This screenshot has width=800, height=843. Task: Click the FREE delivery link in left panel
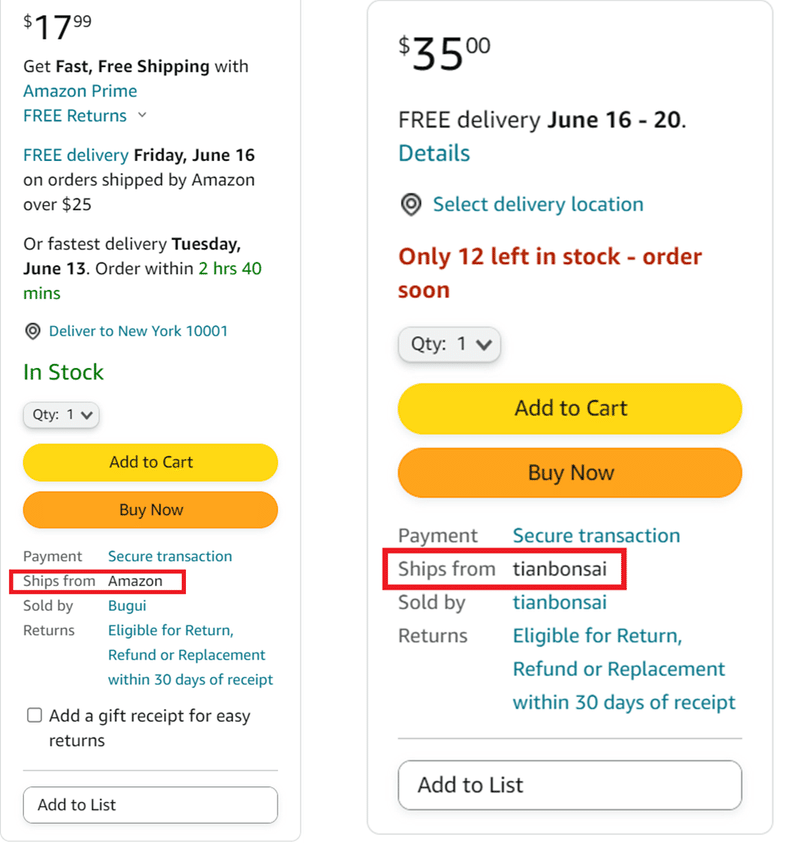(x=76, y=155)
